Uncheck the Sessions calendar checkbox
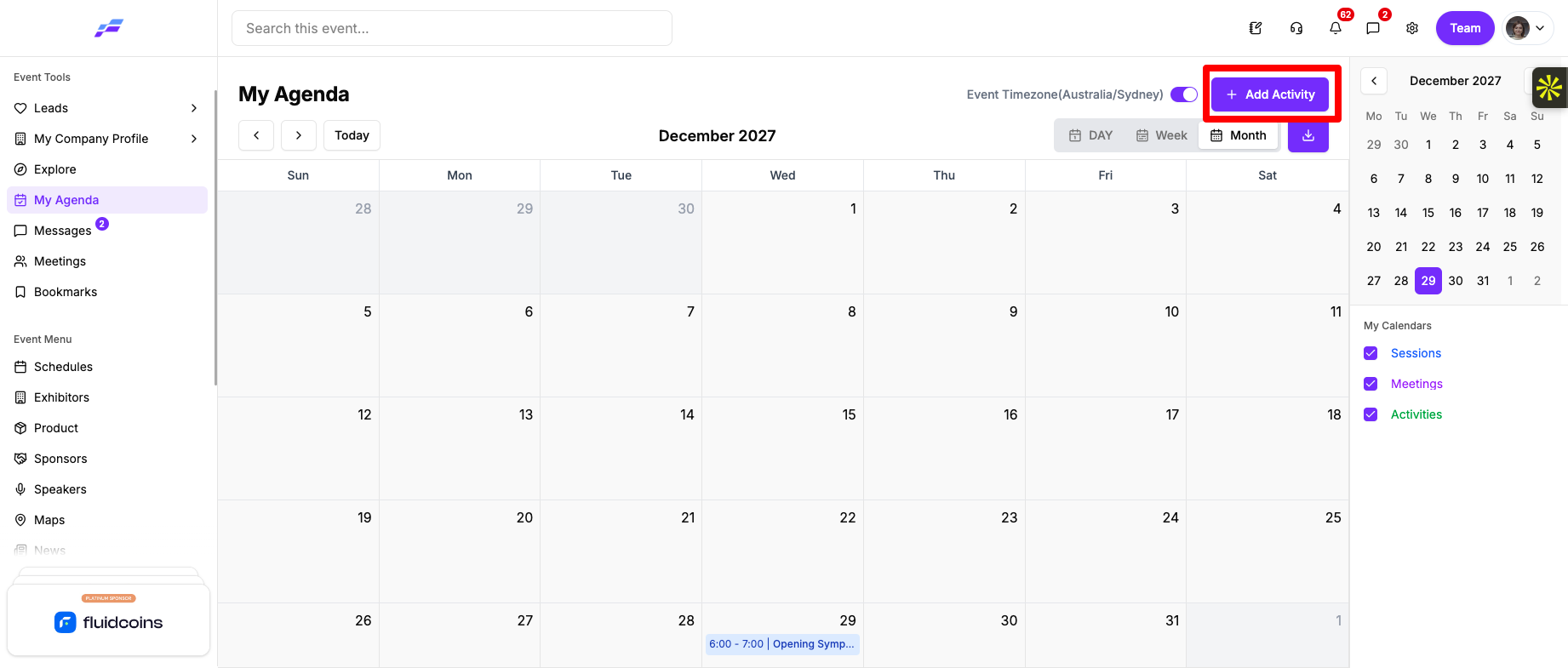1568x668 pixels. (1371, 353)
